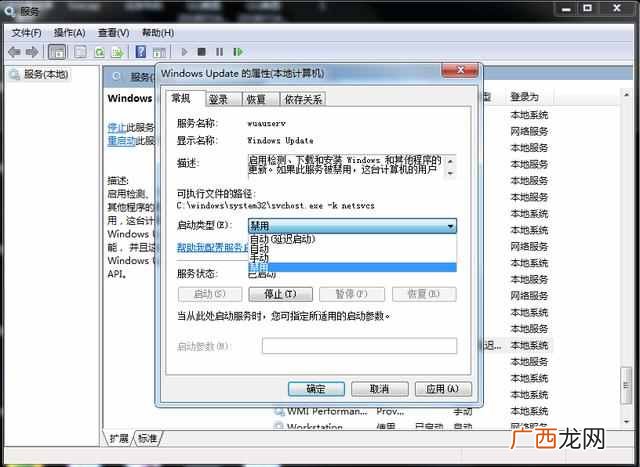Click the description box scroll-up arrow

[451, 161]
